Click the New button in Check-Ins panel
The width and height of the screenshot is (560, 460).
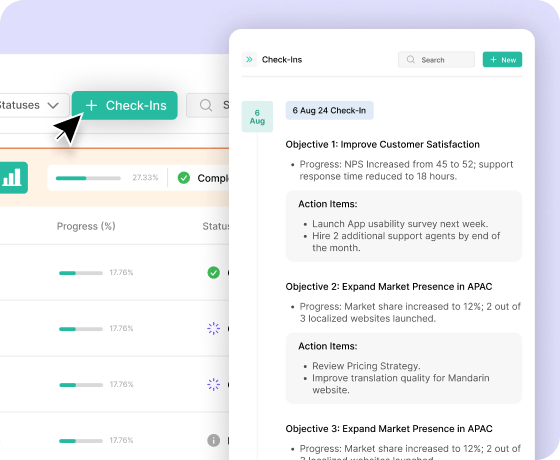coord(502,60)
